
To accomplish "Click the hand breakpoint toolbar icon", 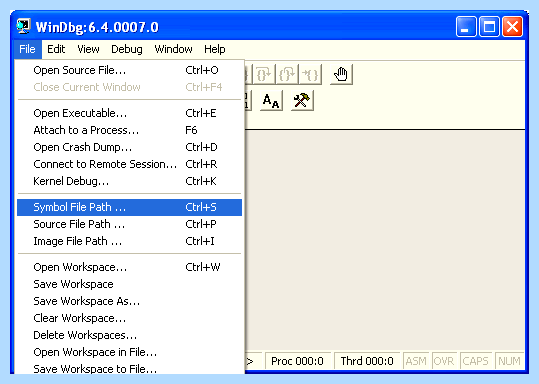I will [341, 74].
